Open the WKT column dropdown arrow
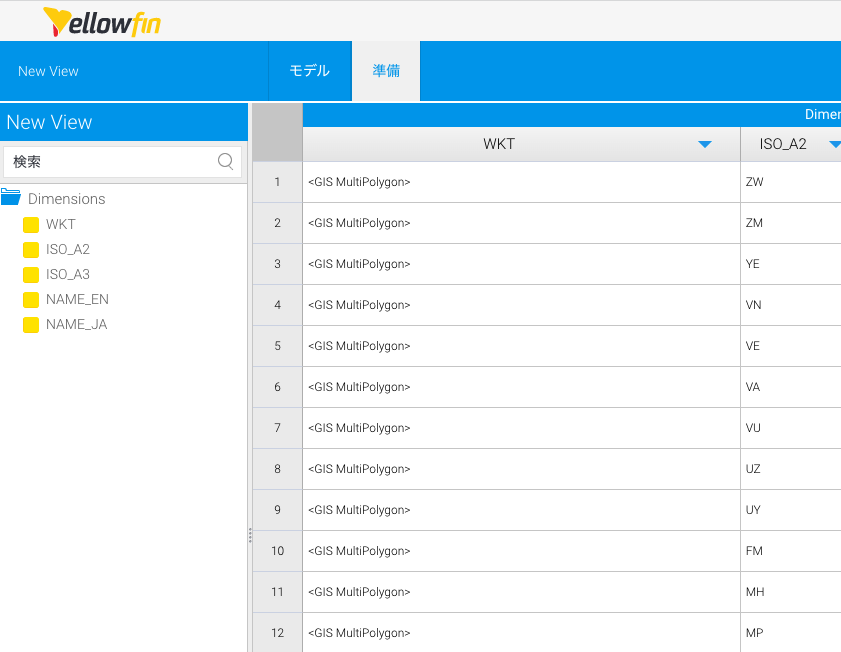The image size is (841, 652). click(x=705, y=144)
